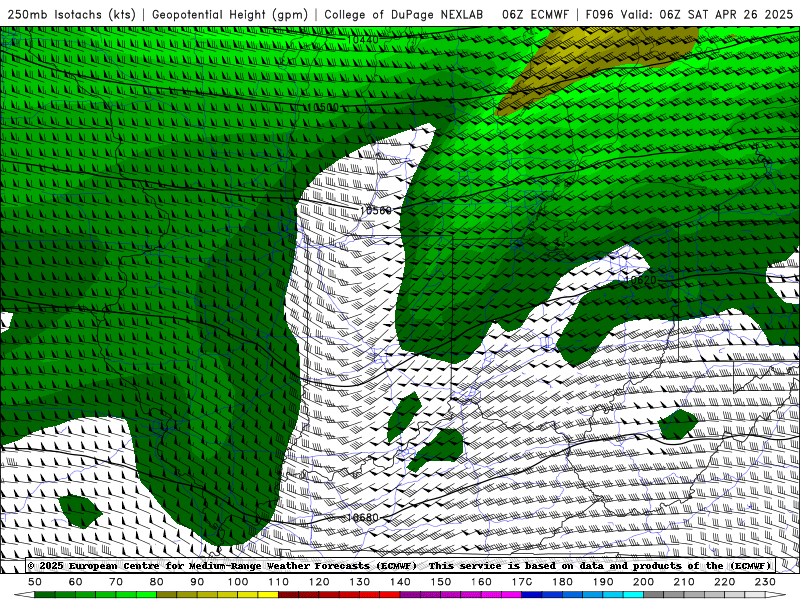The image size is (800, 600).
Task: Click the '250mb Isotachs (kts)' title text
Action: tap(72, 14)
